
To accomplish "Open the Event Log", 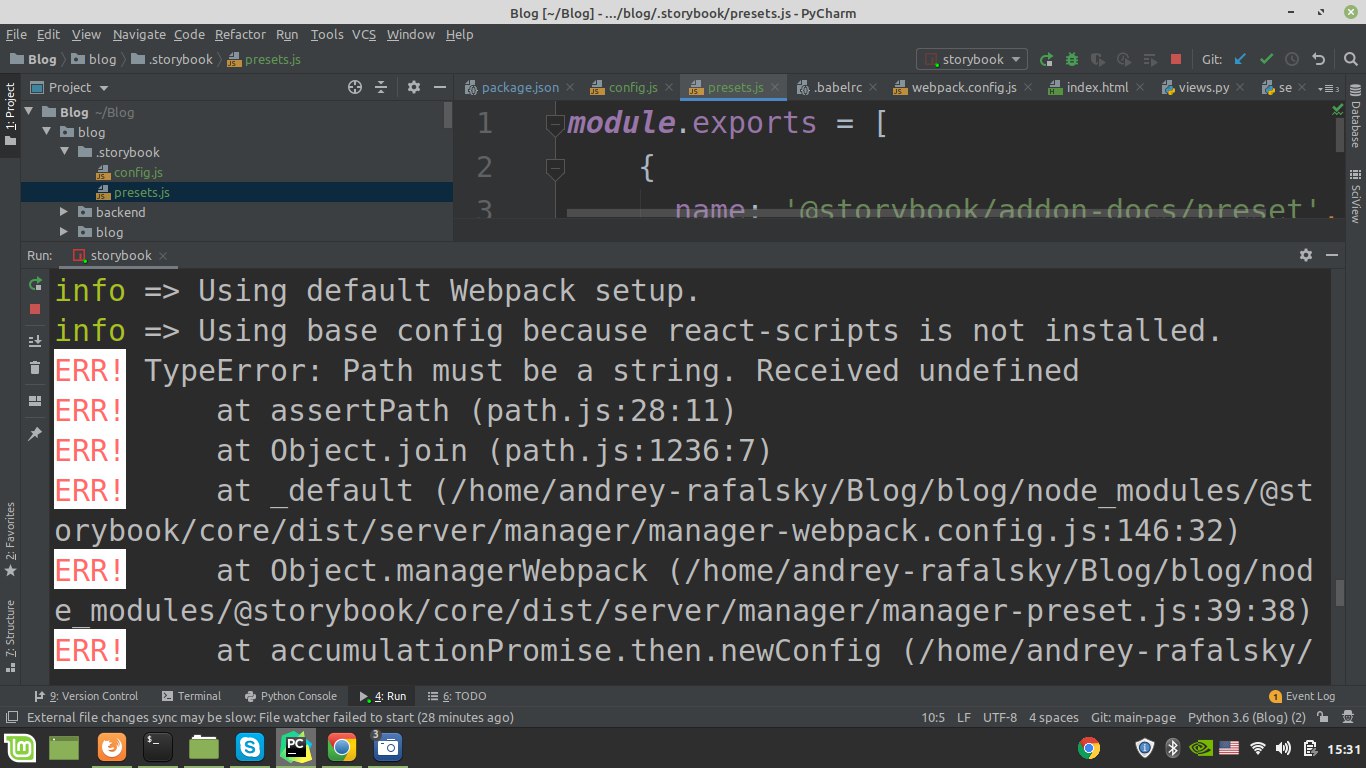I will [x=1302, y=696].
